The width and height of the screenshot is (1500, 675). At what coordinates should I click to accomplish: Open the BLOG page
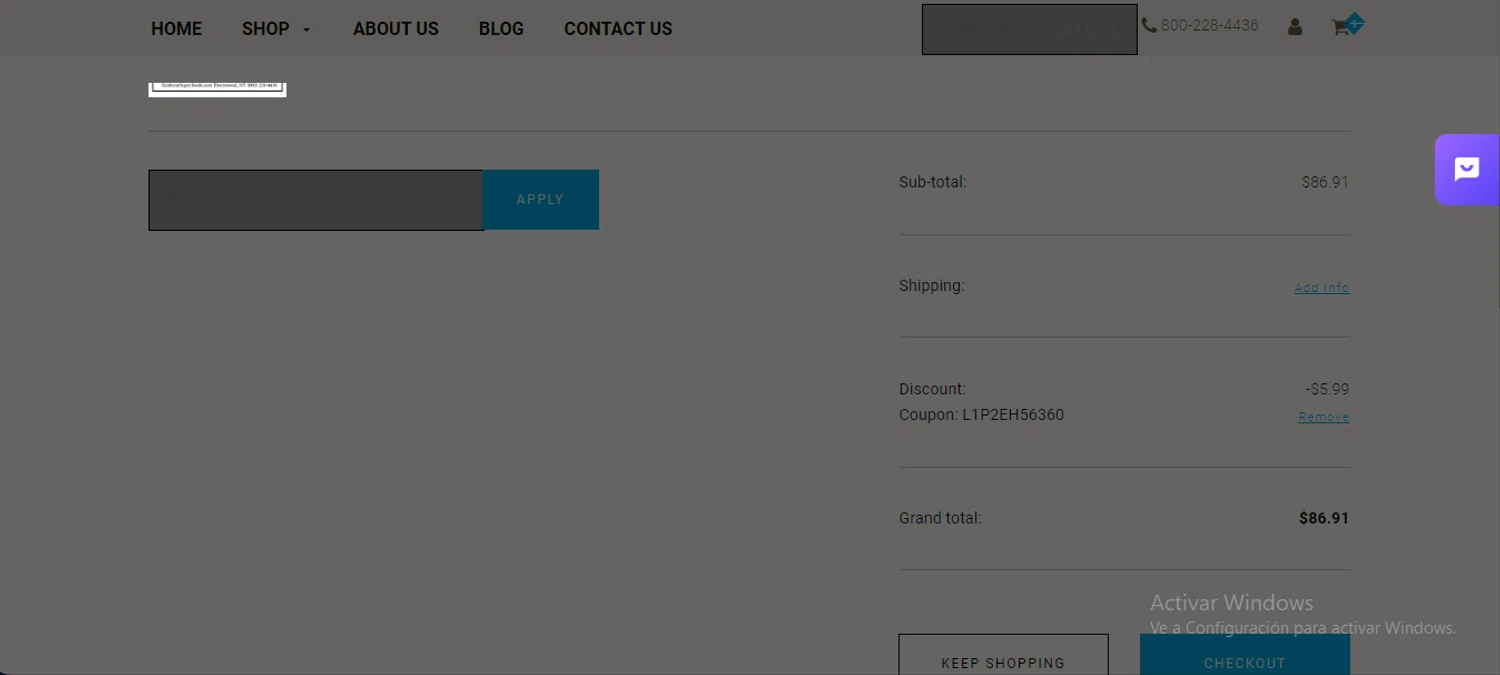[x=501, y=29]
